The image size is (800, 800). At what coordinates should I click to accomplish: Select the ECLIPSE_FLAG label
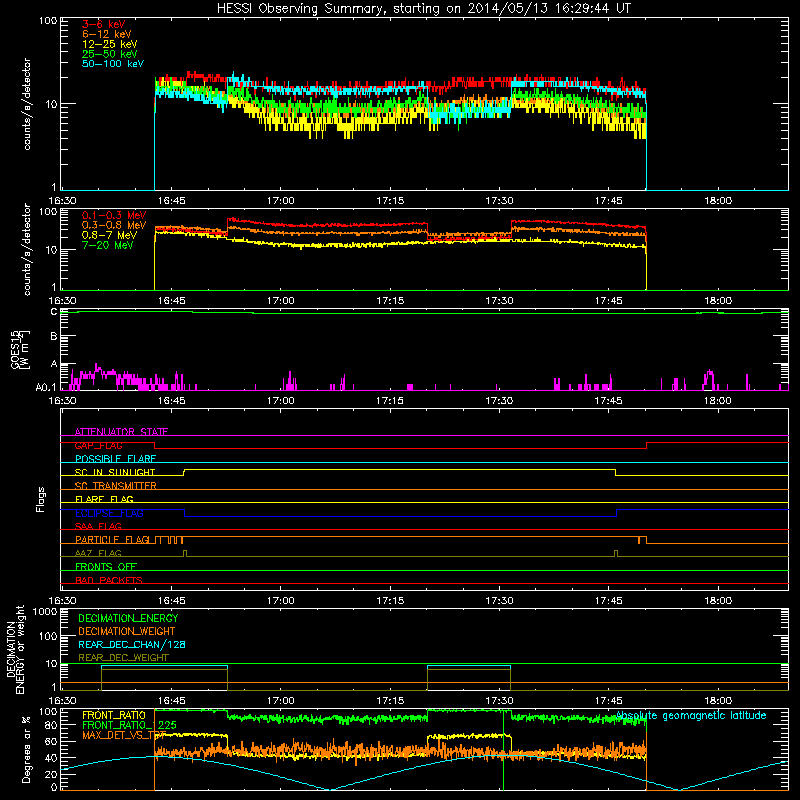(x=109, y=513)
